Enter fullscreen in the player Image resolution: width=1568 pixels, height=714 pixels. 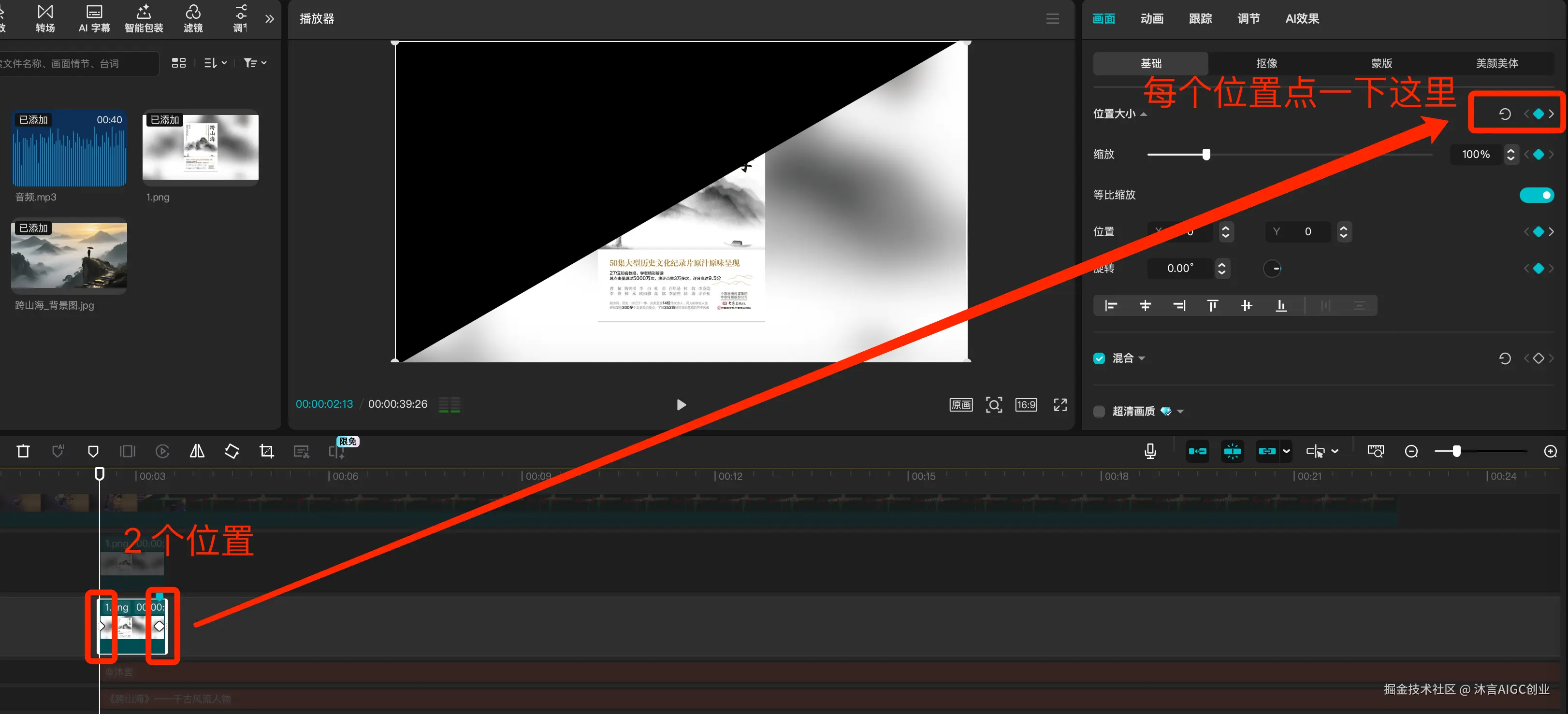[x=1060, y=404]
